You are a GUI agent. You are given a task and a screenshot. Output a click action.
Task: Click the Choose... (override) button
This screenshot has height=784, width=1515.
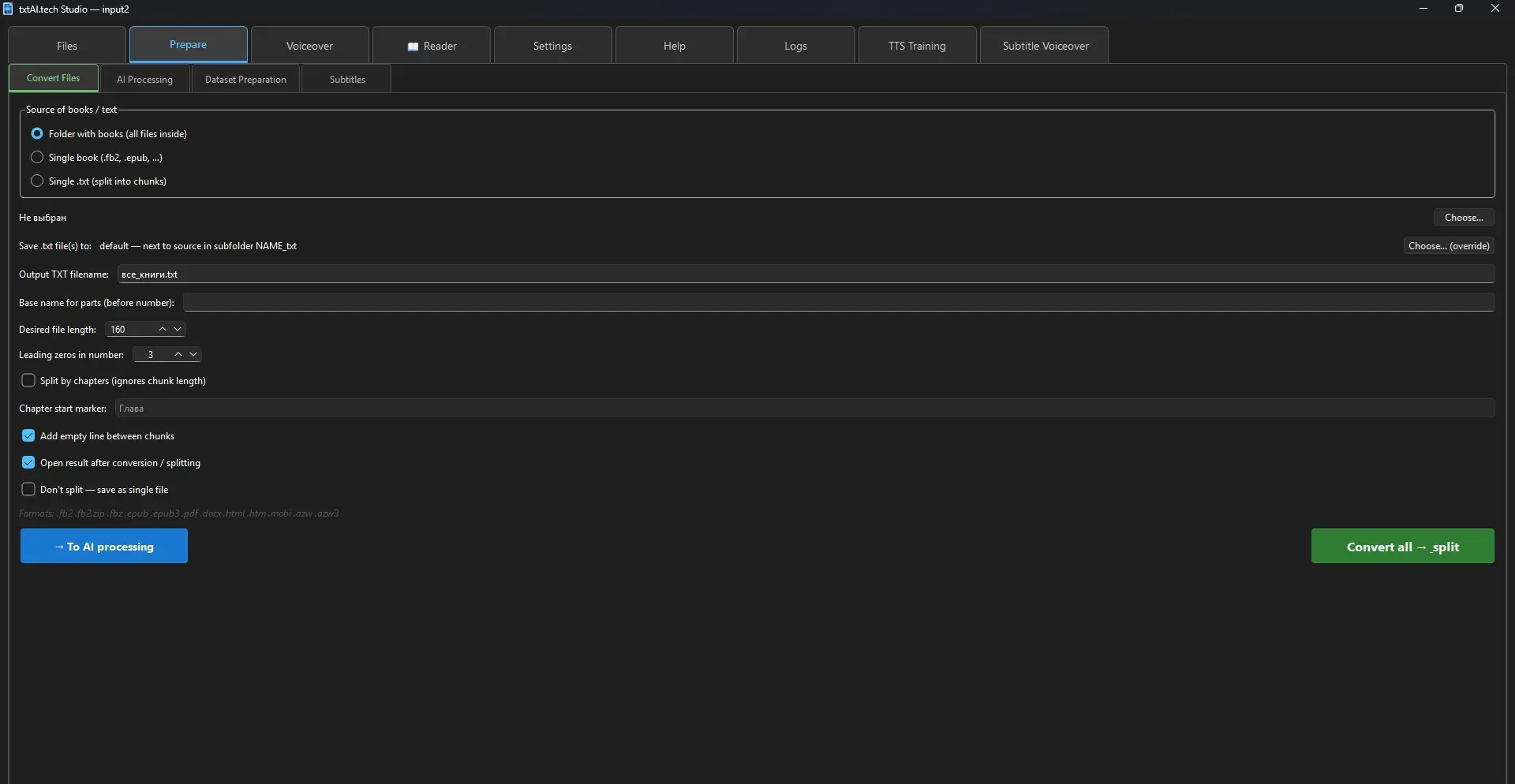click(x=1450, y=245)
